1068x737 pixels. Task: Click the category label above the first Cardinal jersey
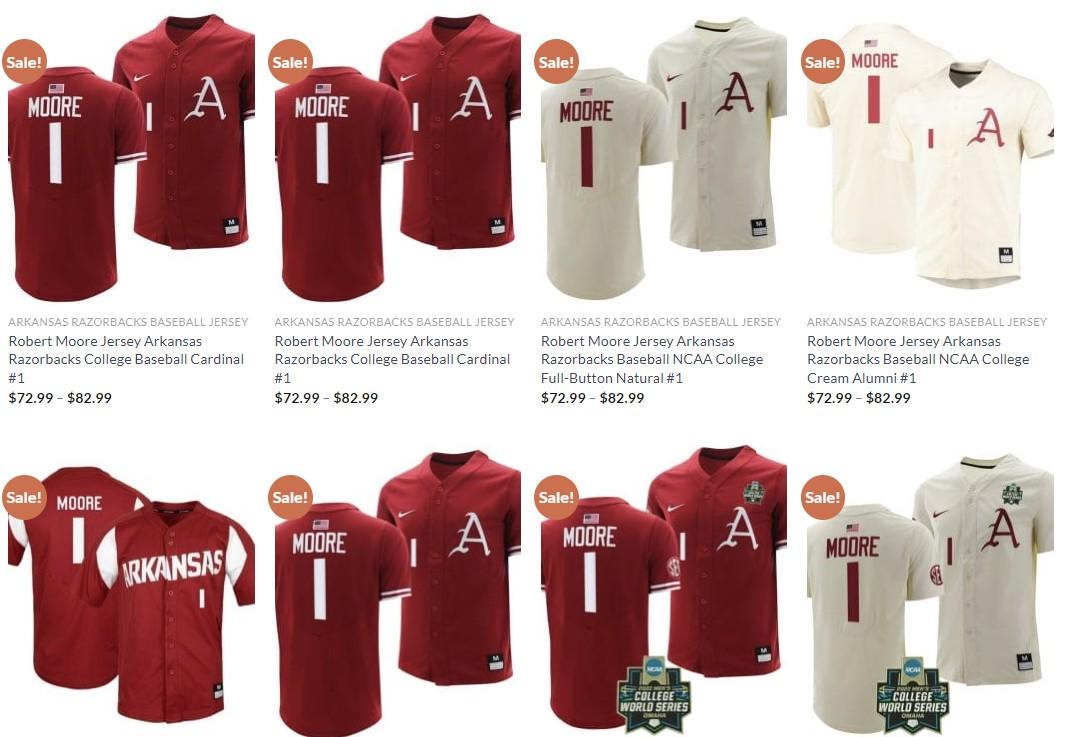(128, 322)
